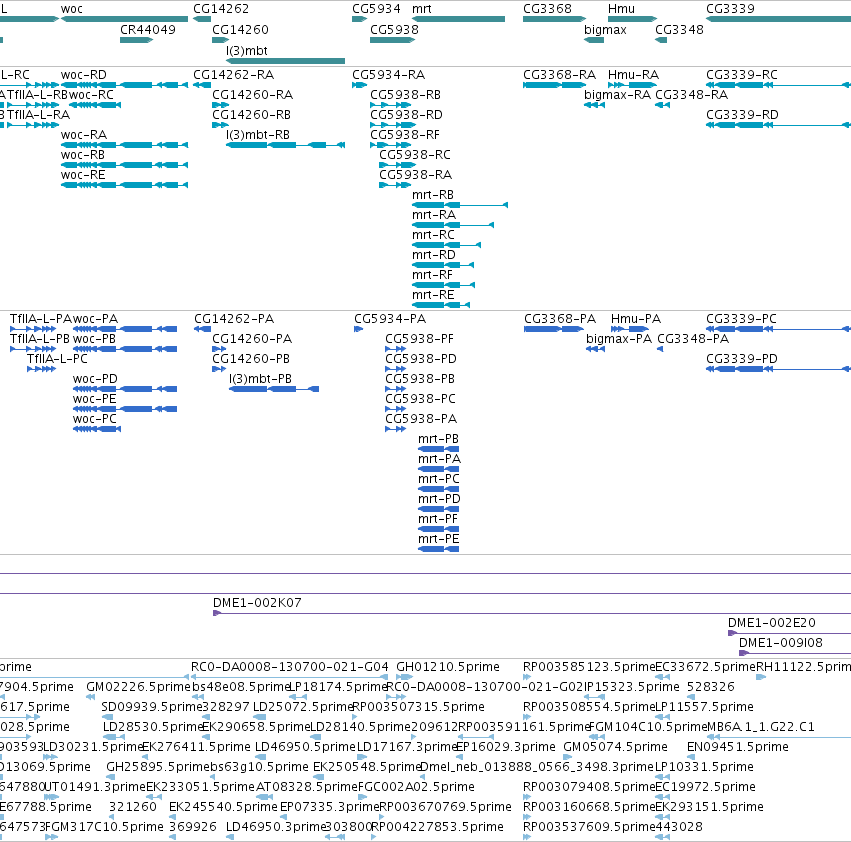This screenshot has width=851, height=842.
Task: Open EST GM02226.5prime
Action: coord(139,687)
